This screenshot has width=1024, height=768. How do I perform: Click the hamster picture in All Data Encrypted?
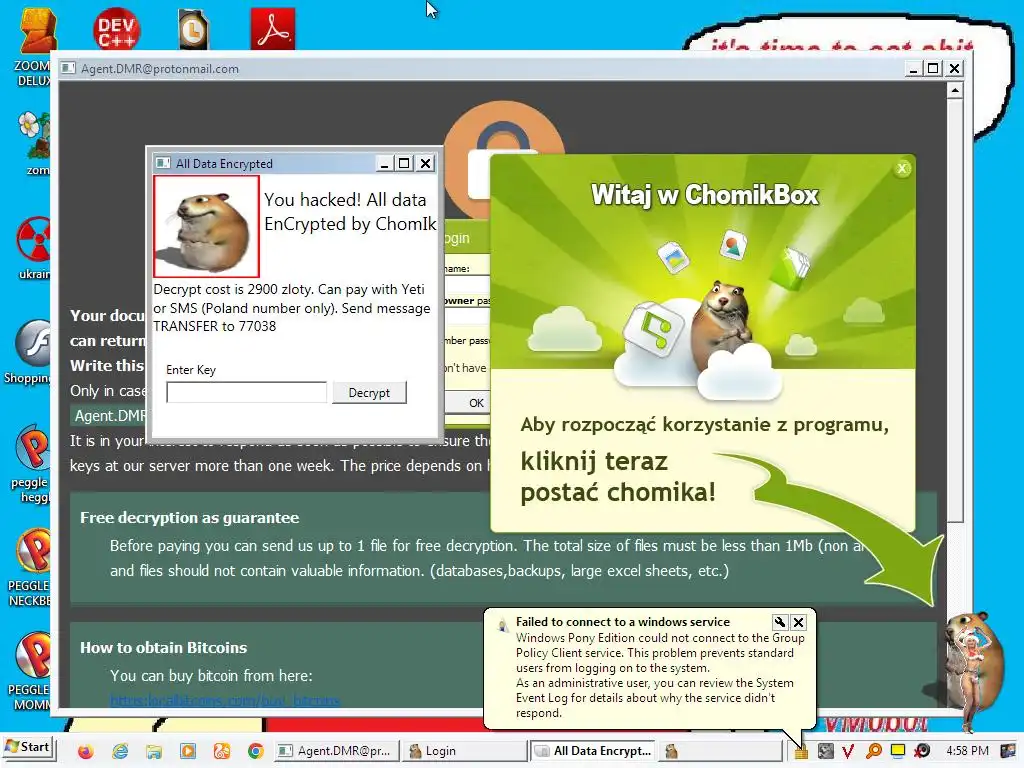click(x=206, y=226)
